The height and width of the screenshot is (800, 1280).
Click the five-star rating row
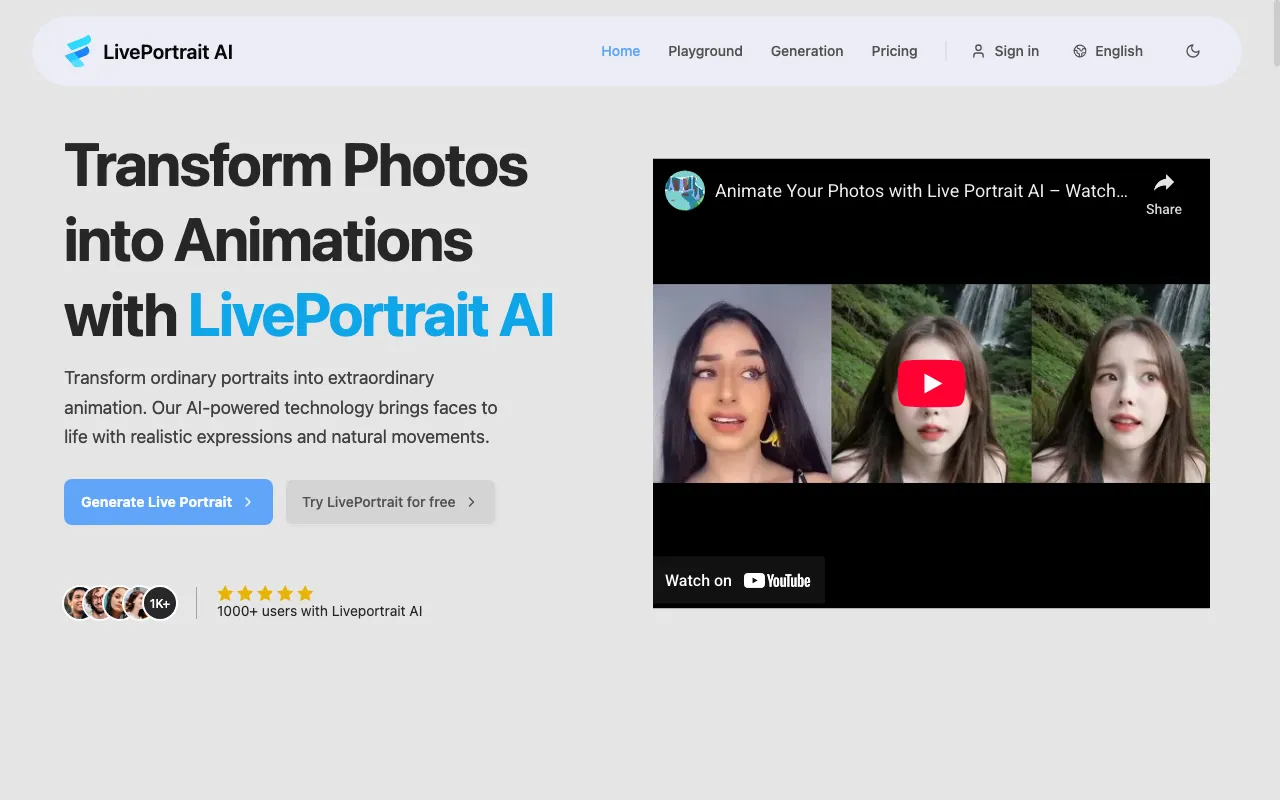click(x=265, y=593)
